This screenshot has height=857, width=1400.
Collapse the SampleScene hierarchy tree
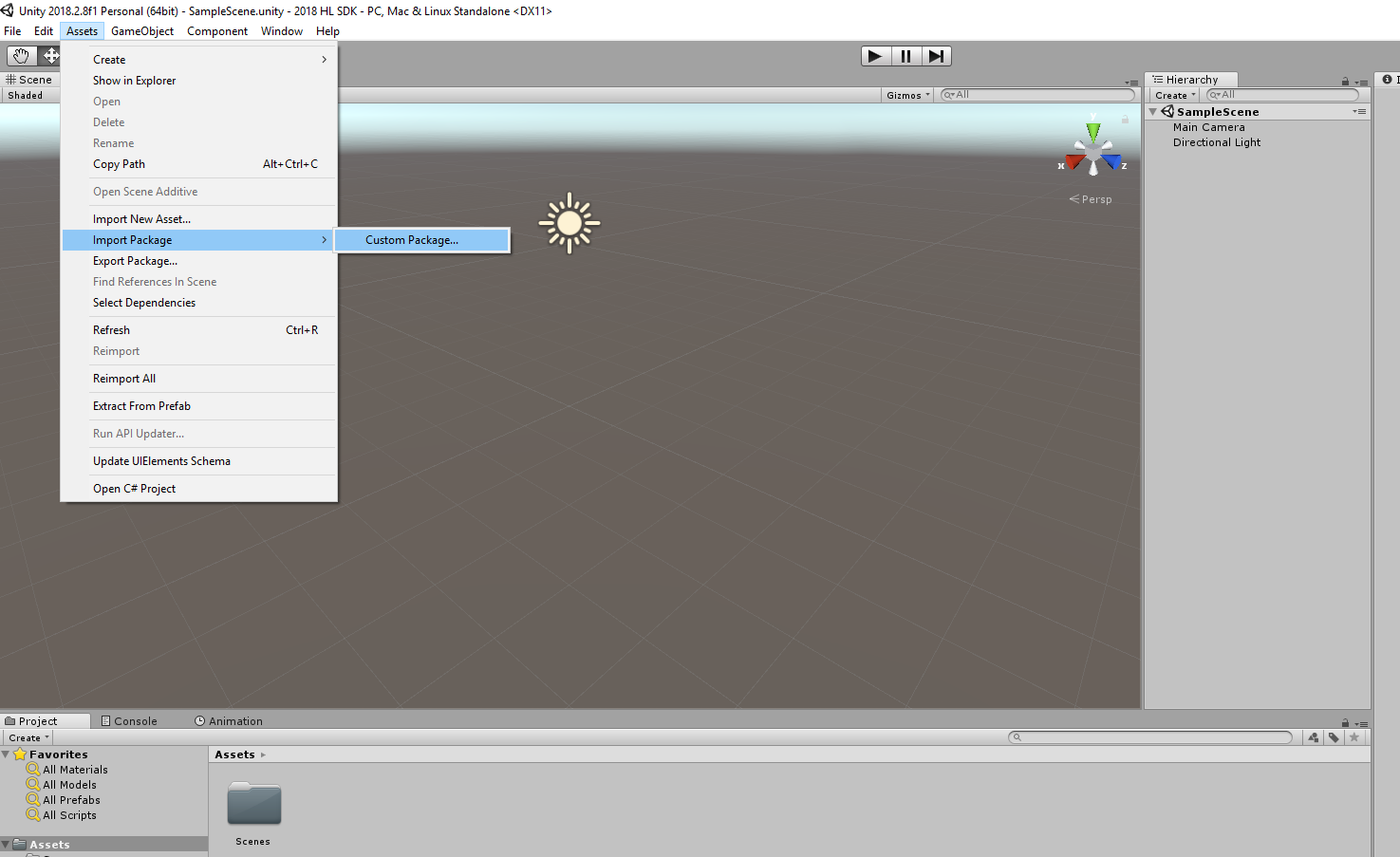pos(1153,112)
